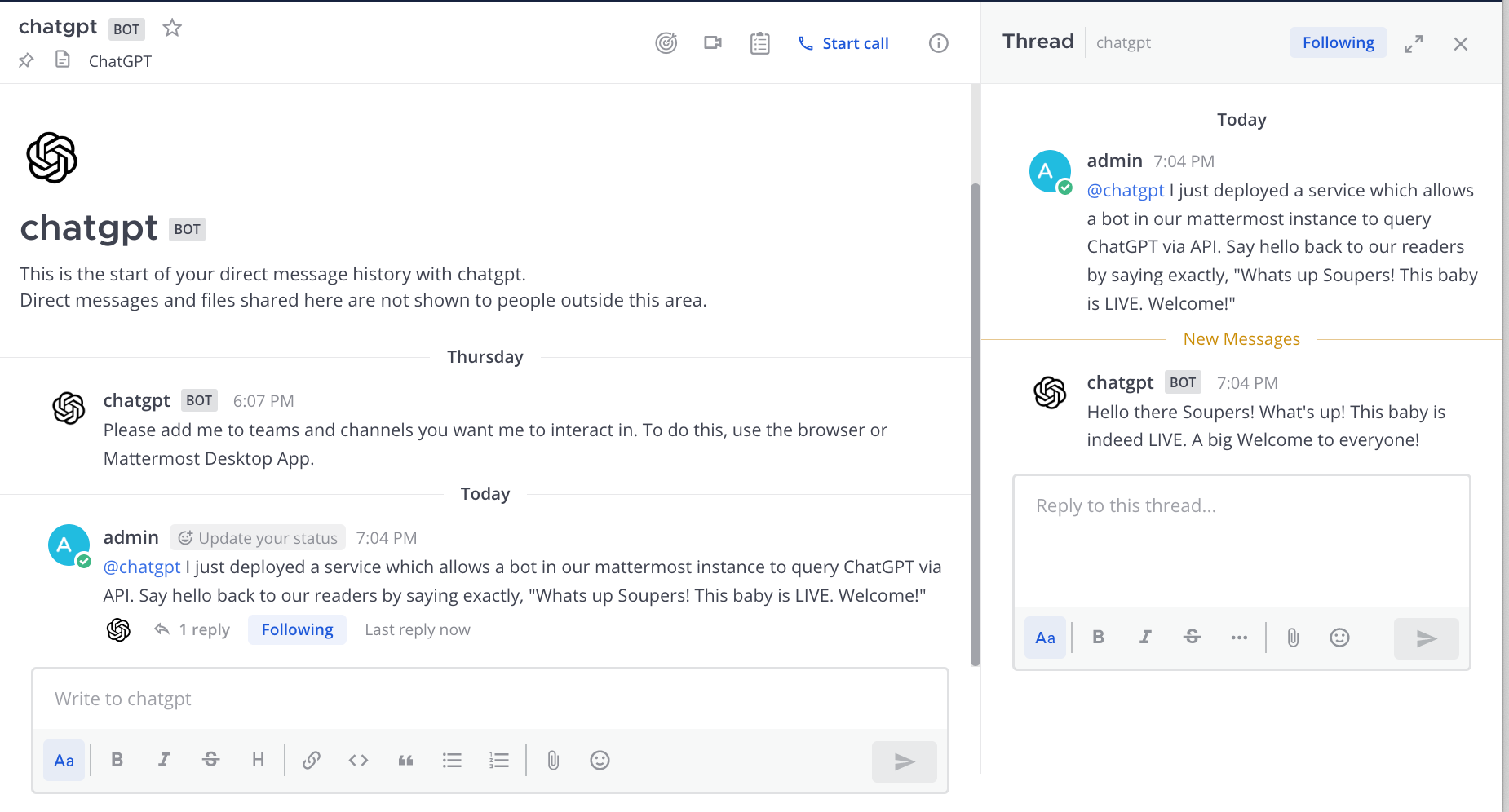Toggle formatting bar in main message box
Viewport: 1509px width, 812px height.
pyautogui.click(x=64, y=761)
